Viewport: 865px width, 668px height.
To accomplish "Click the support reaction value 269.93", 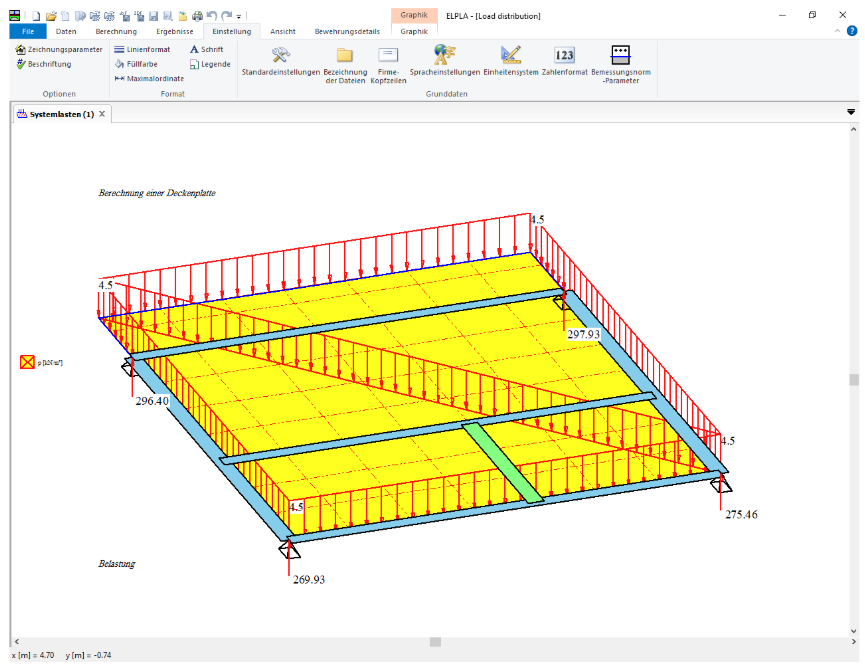I will point(309,580).
